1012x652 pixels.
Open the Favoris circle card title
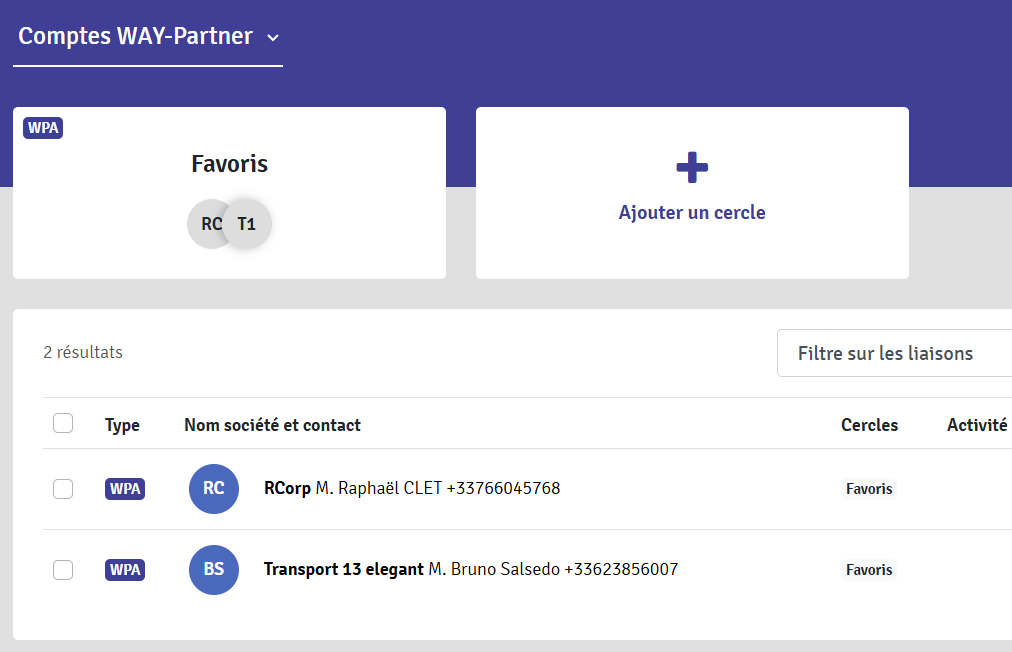coord(229,164)
